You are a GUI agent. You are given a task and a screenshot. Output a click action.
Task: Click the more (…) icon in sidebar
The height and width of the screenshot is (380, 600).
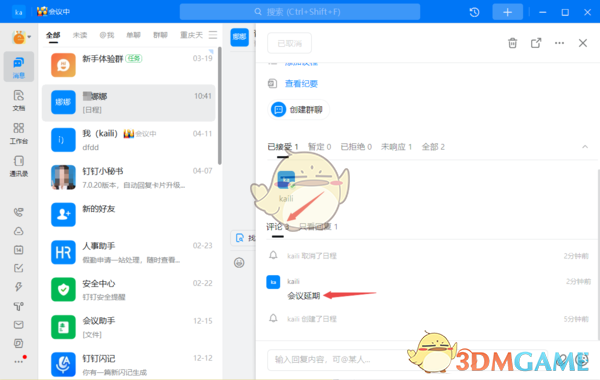pos(19,361)
